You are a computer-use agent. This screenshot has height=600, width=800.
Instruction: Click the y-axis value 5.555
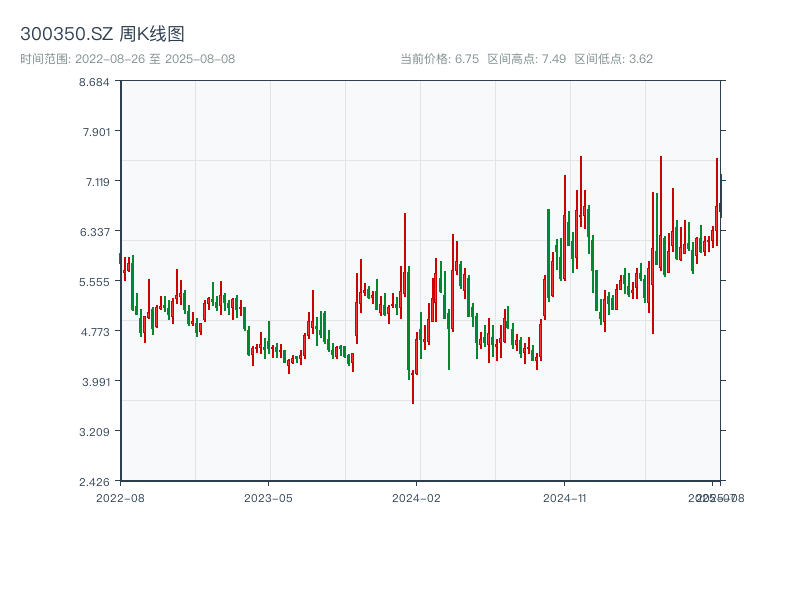pyautogui.click(x=94, y=282)
